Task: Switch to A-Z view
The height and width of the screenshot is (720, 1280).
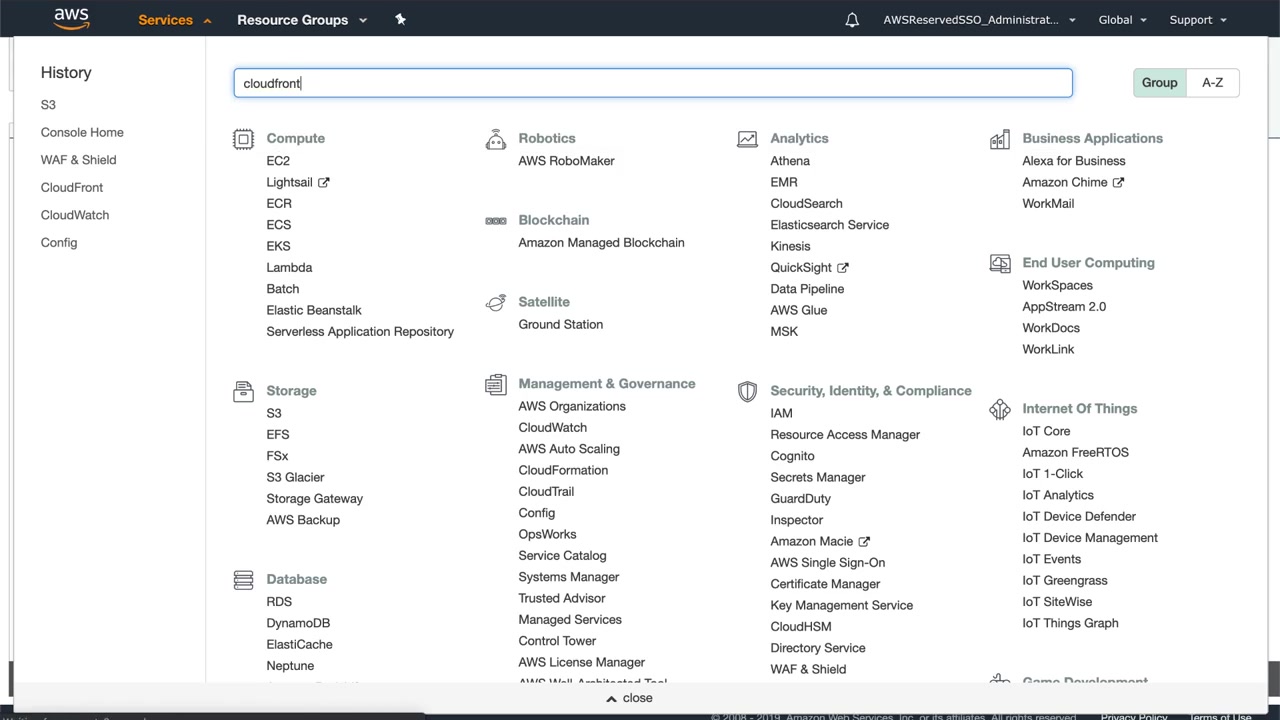Action: coord(1212,83)
